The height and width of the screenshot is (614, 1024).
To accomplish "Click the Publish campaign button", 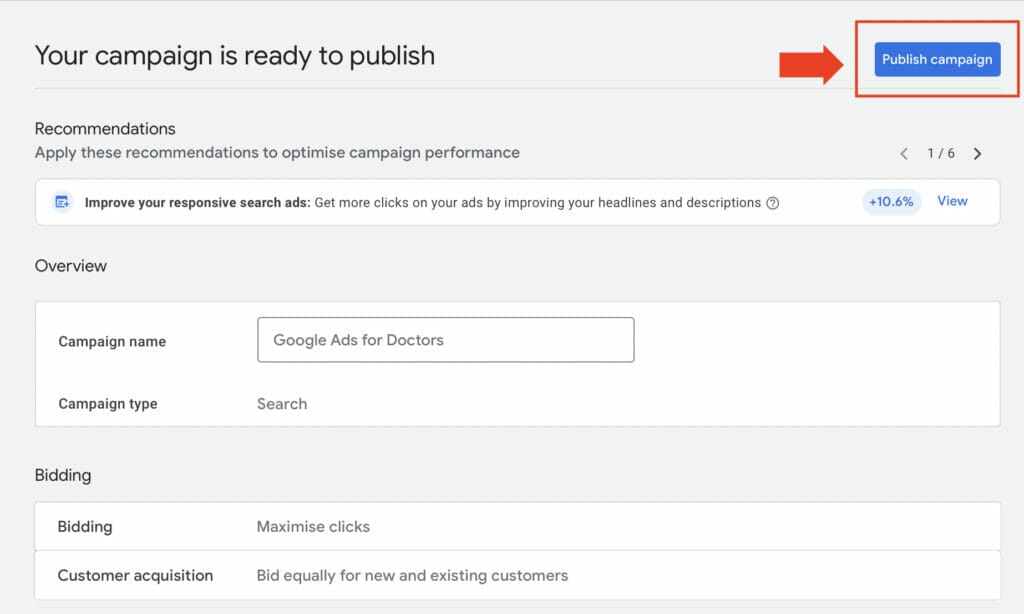I will point(937,59).
